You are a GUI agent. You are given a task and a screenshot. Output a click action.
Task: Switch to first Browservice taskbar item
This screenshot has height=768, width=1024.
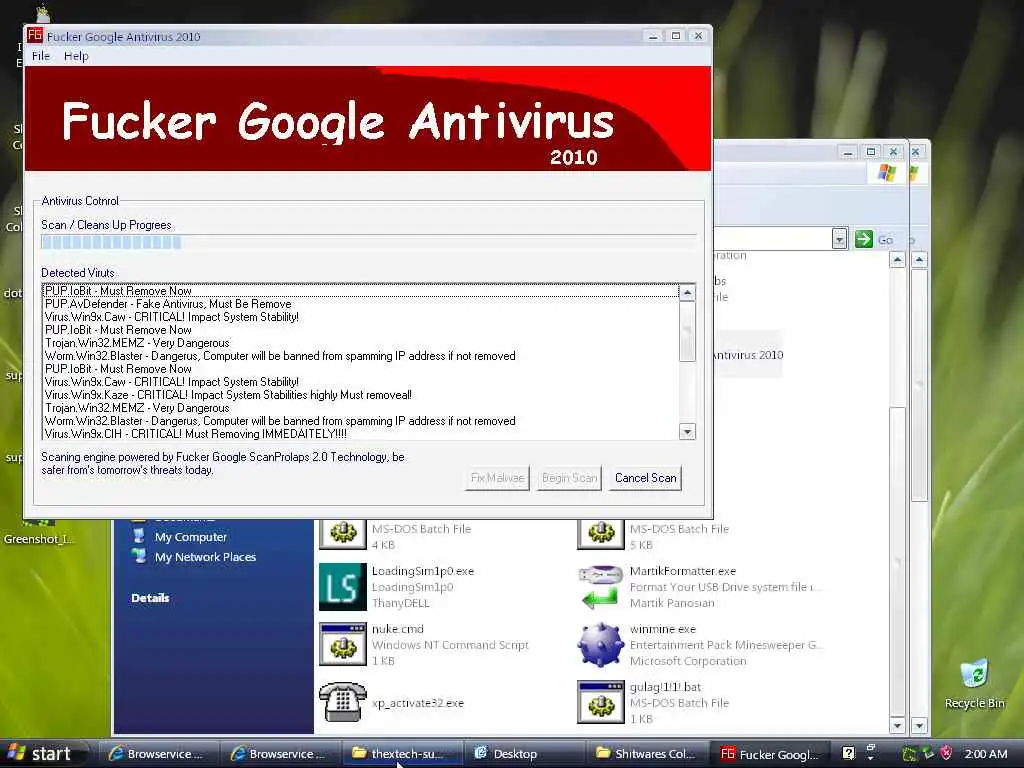[159, 754]
